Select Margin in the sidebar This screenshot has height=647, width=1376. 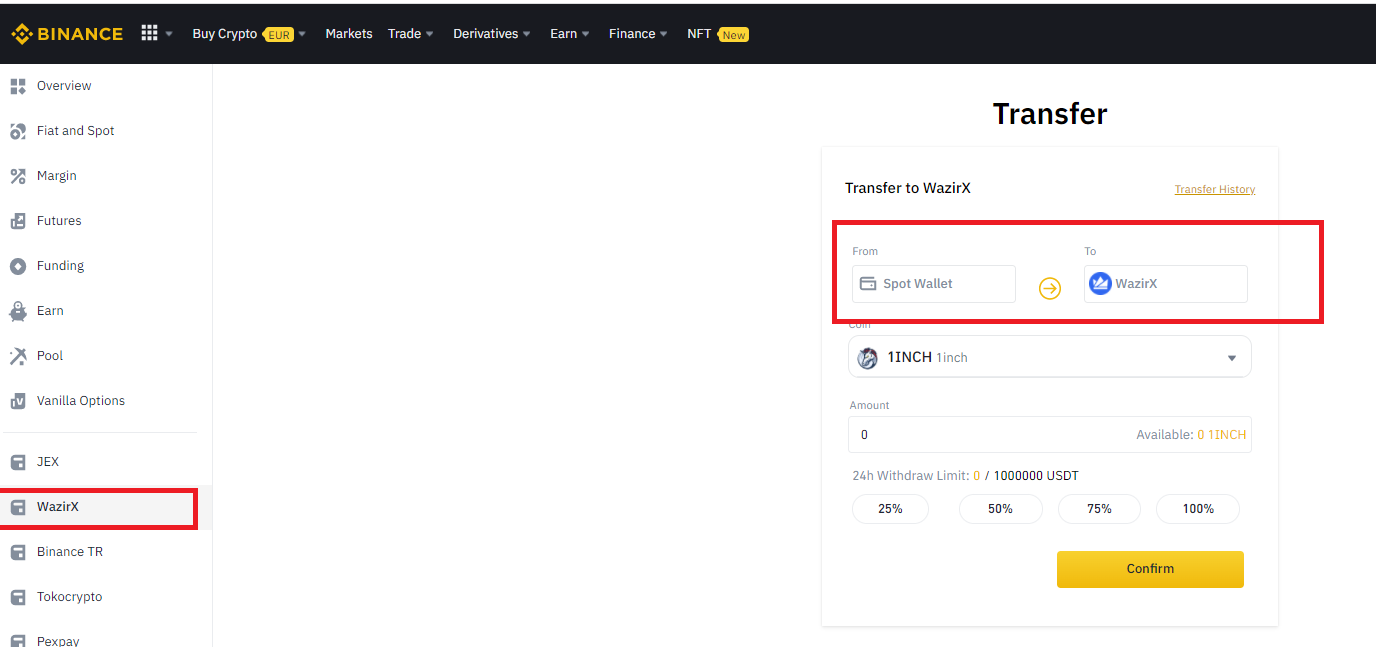(x=57, y=176)
